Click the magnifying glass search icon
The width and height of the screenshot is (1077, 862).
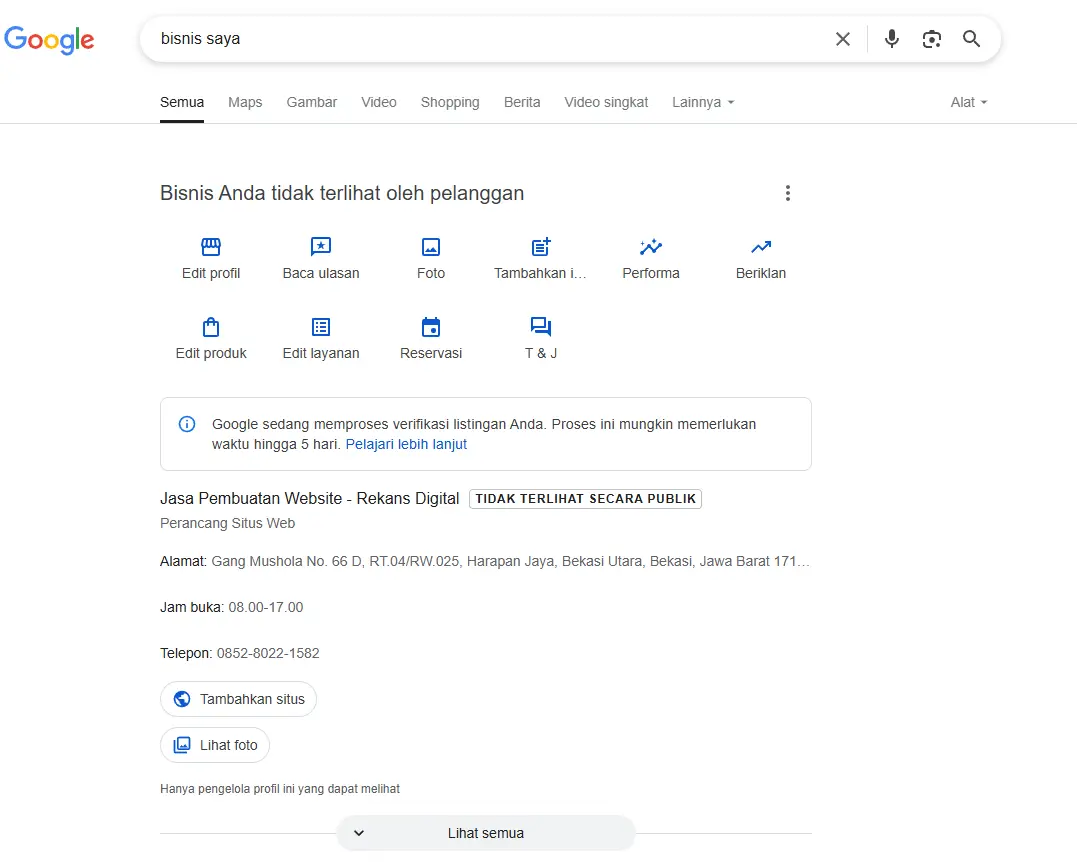(971, 39)
